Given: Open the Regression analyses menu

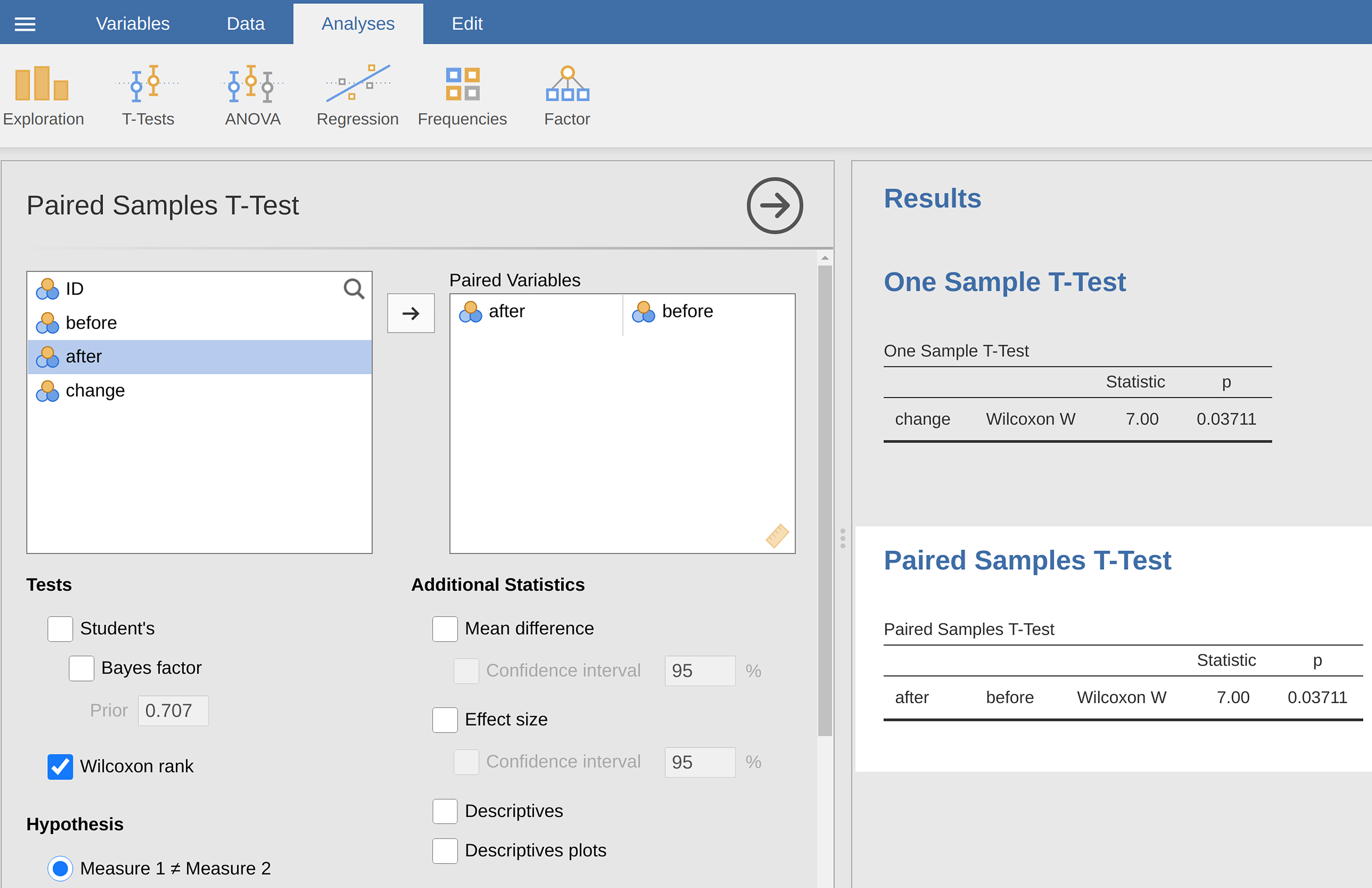Looking at the screenshot, I should pyautogui.click(x=357, y=95).
